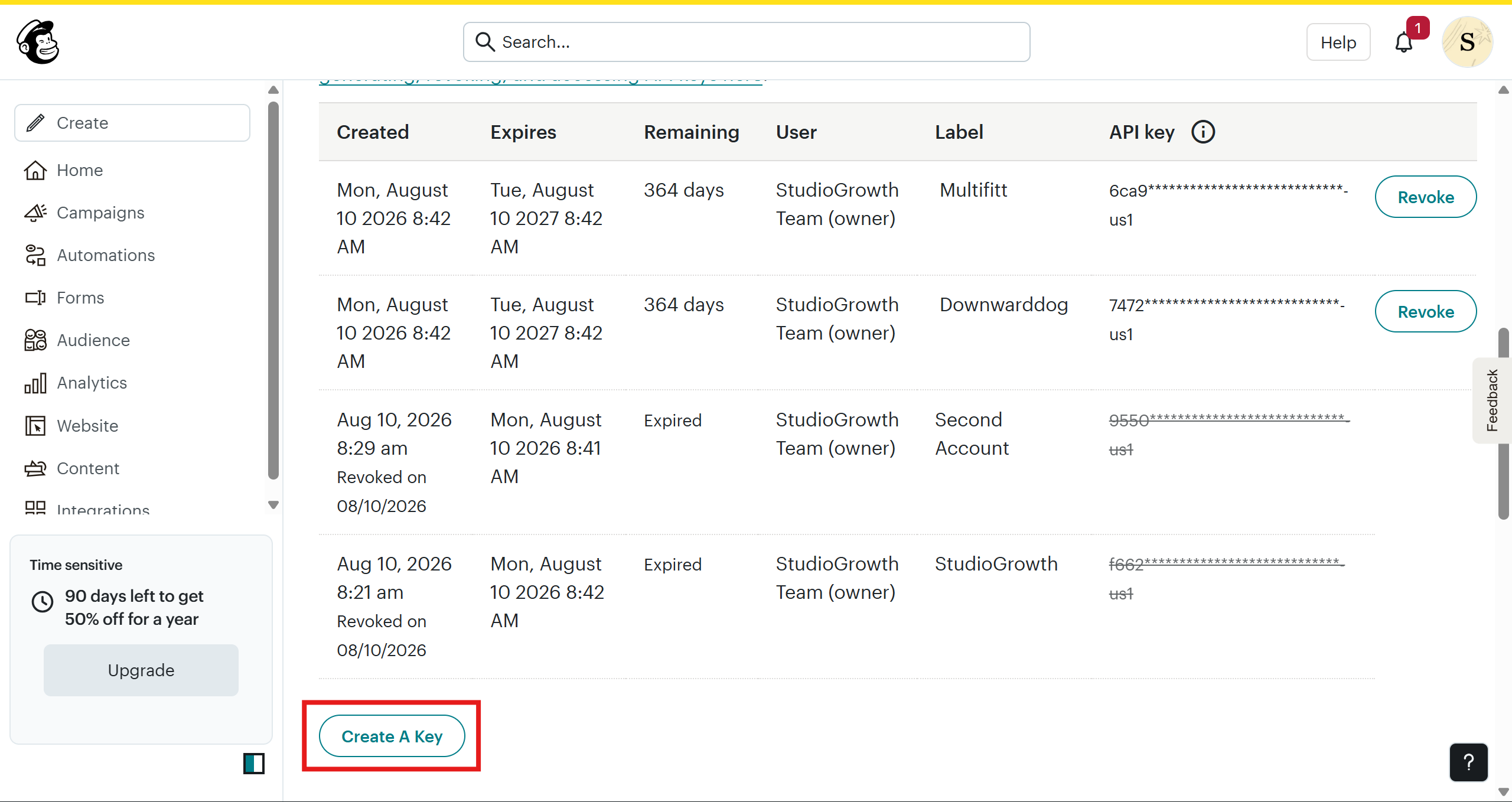This screenshot has height=802, width=1512.
Task: Open Automations in sidebar
Action: [x=106, y=255]
